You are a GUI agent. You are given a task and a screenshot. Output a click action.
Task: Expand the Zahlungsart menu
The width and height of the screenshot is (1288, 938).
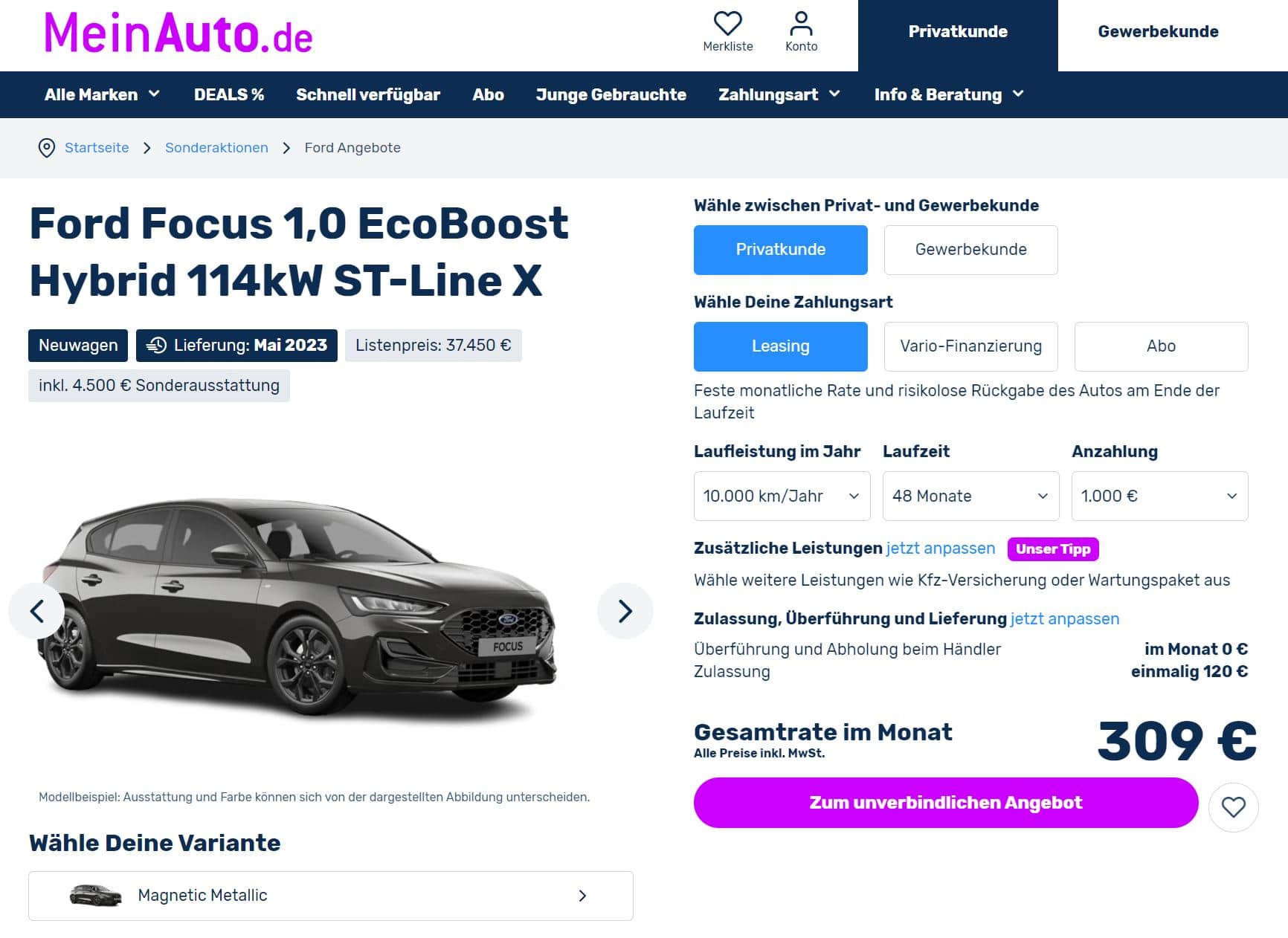[x=779, y=94]
